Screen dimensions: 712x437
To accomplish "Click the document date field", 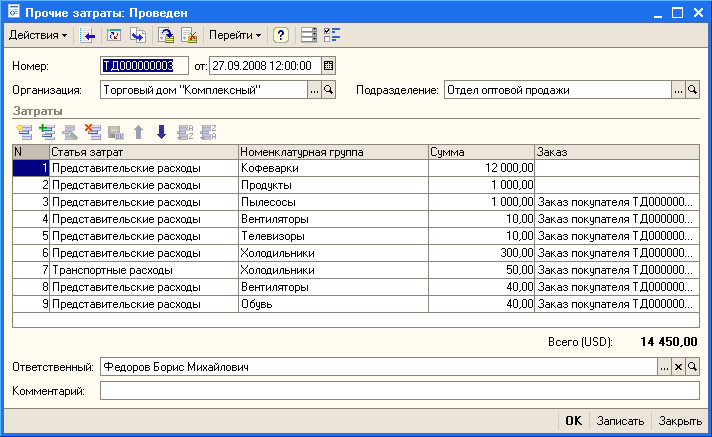I will point(265,66).
